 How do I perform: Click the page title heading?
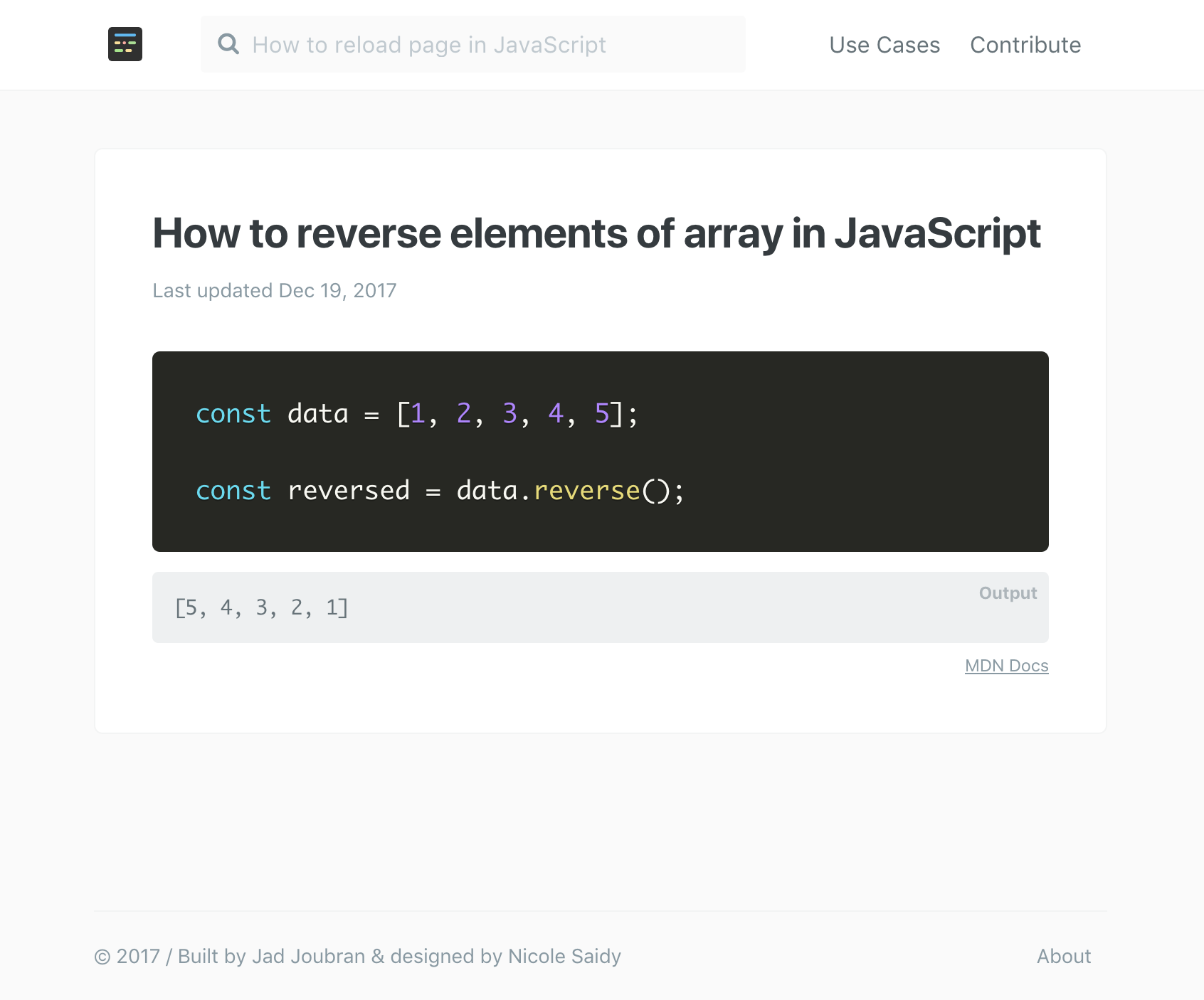click(x=596, y=233)
